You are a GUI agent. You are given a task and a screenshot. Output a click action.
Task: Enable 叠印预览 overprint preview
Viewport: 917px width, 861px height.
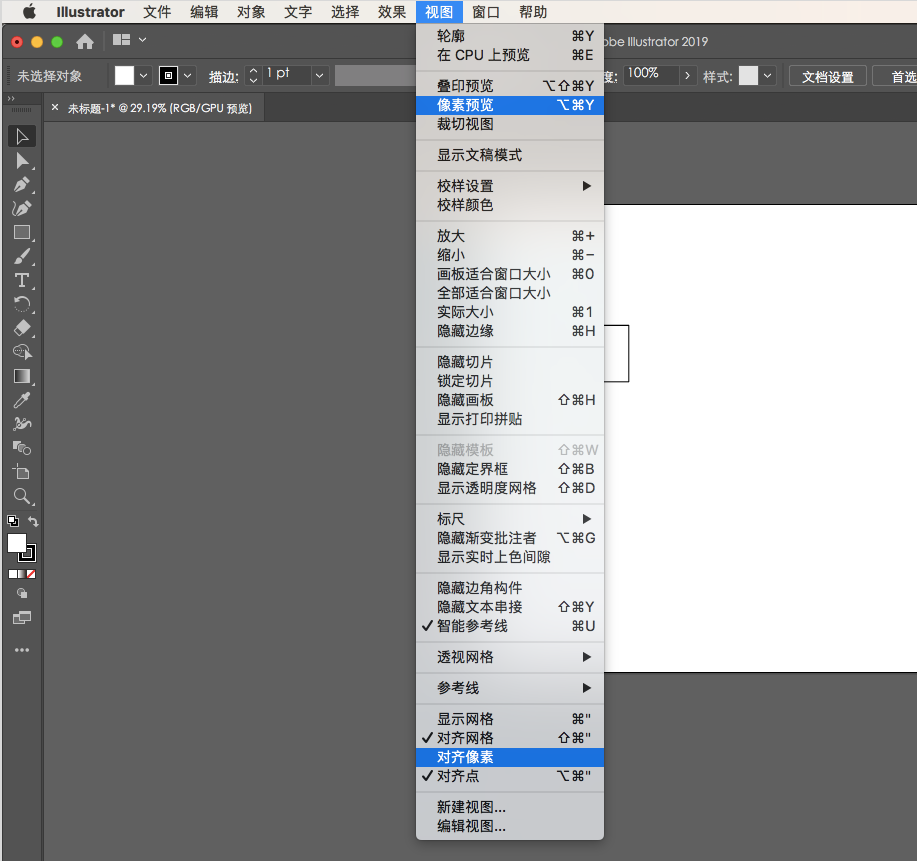510,85
